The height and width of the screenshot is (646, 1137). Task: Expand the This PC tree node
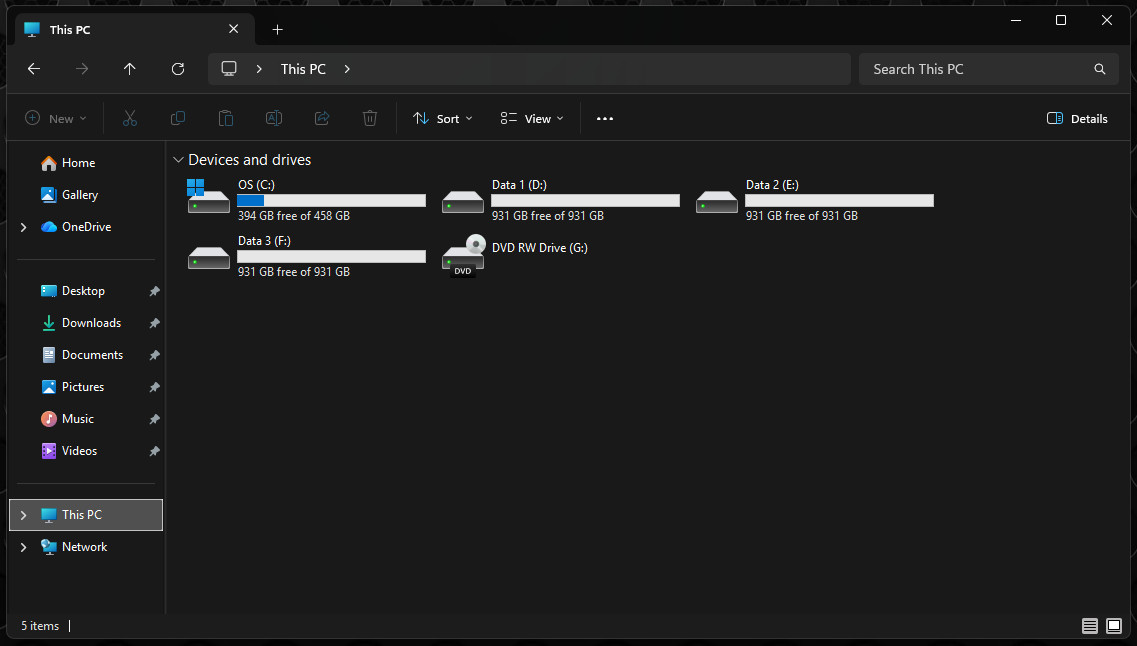point(23,515)
